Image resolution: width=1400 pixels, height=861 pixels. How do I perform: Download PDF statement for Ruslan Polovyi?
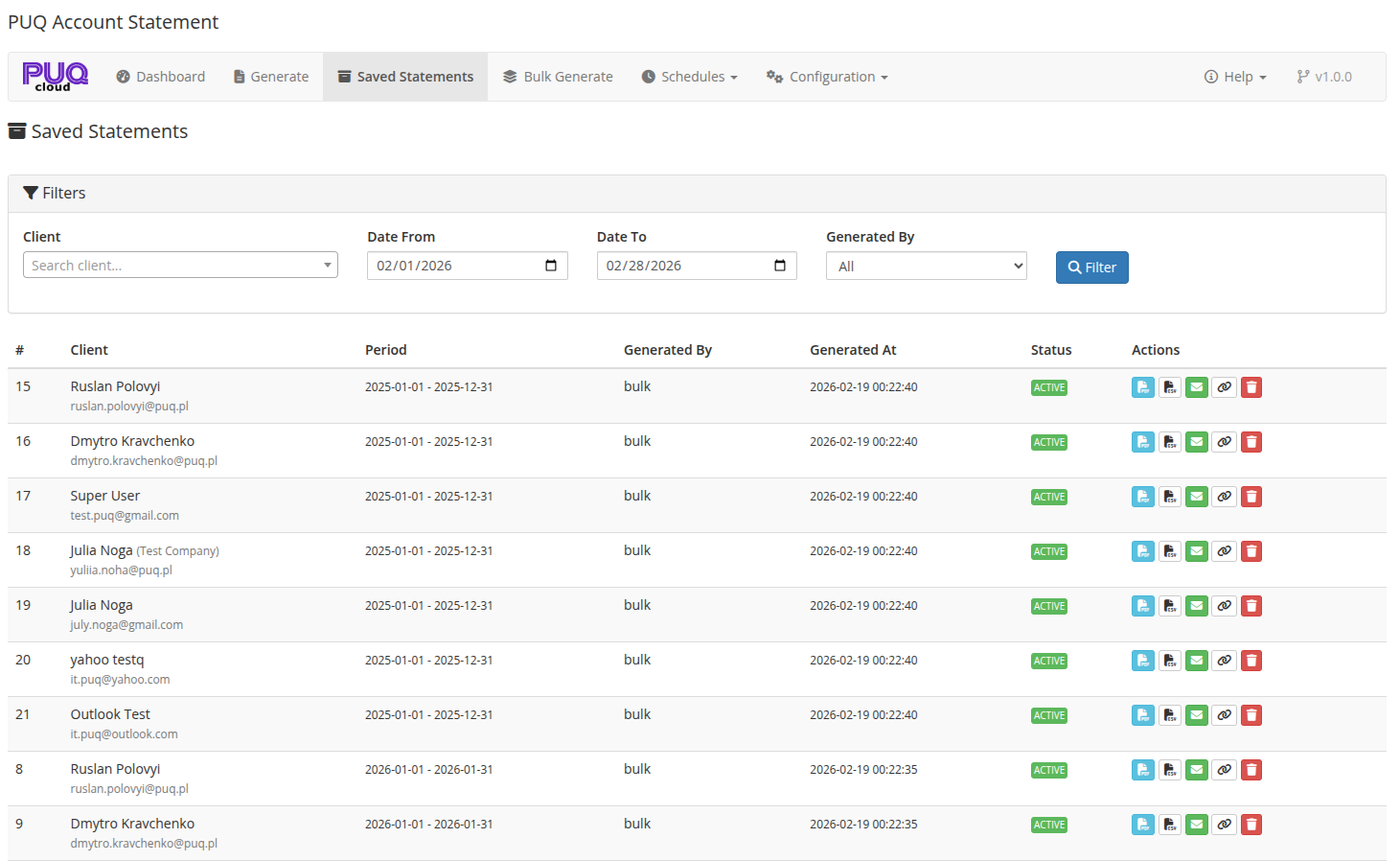(x=1142, y=386)
